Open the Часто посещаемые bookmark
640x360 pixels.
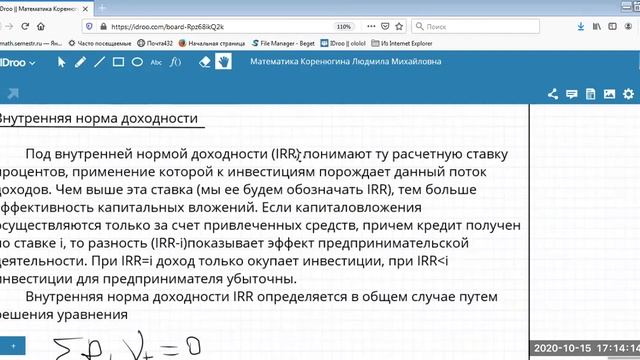click(x=100, y=43)
